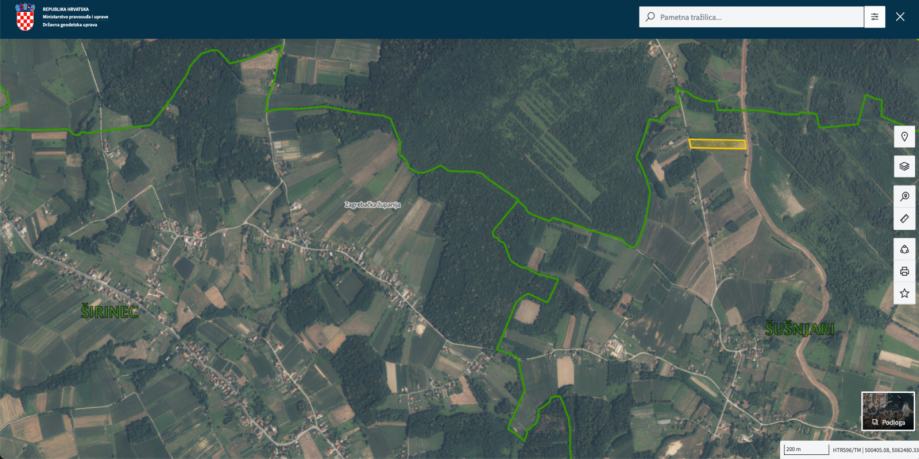Click the 200 m scale bar
919x459 pixels.
coord(805,450)
